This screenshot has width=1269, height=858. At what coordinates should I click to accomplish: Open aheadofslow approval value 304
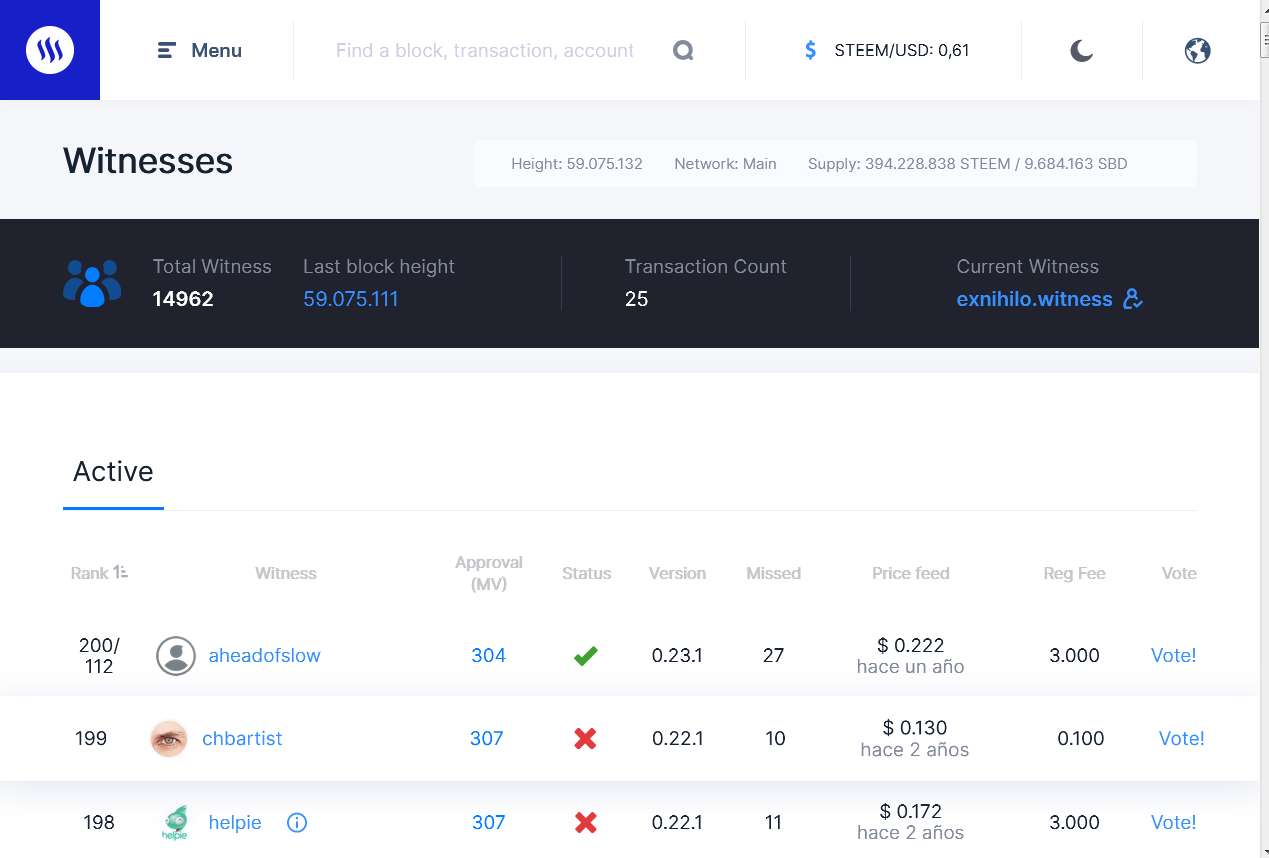click(489, 656)
